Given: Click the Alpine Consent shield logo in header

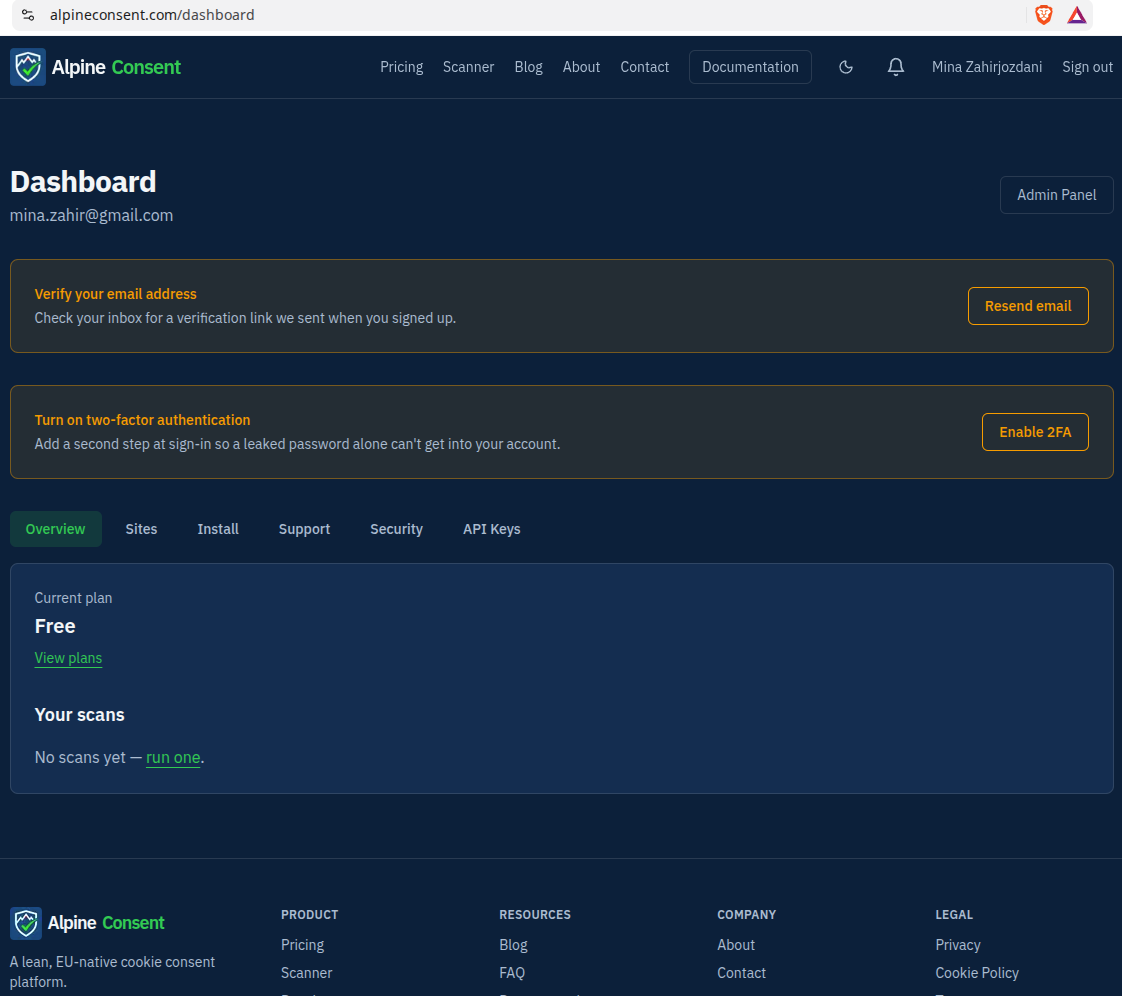Looking at the screenshot, I should click(x=28, y=67).
